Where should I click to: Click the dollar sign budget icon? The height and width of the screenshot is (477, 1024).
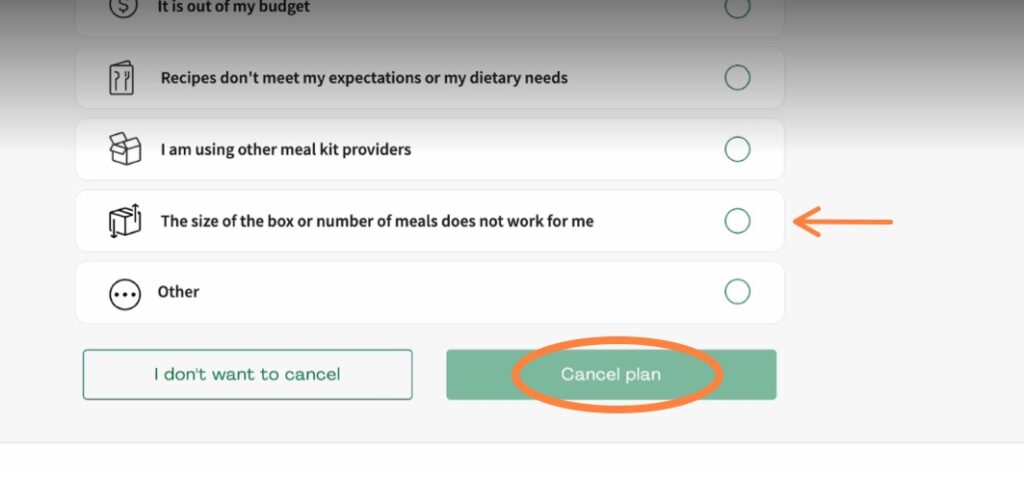(x=123, y=7)
